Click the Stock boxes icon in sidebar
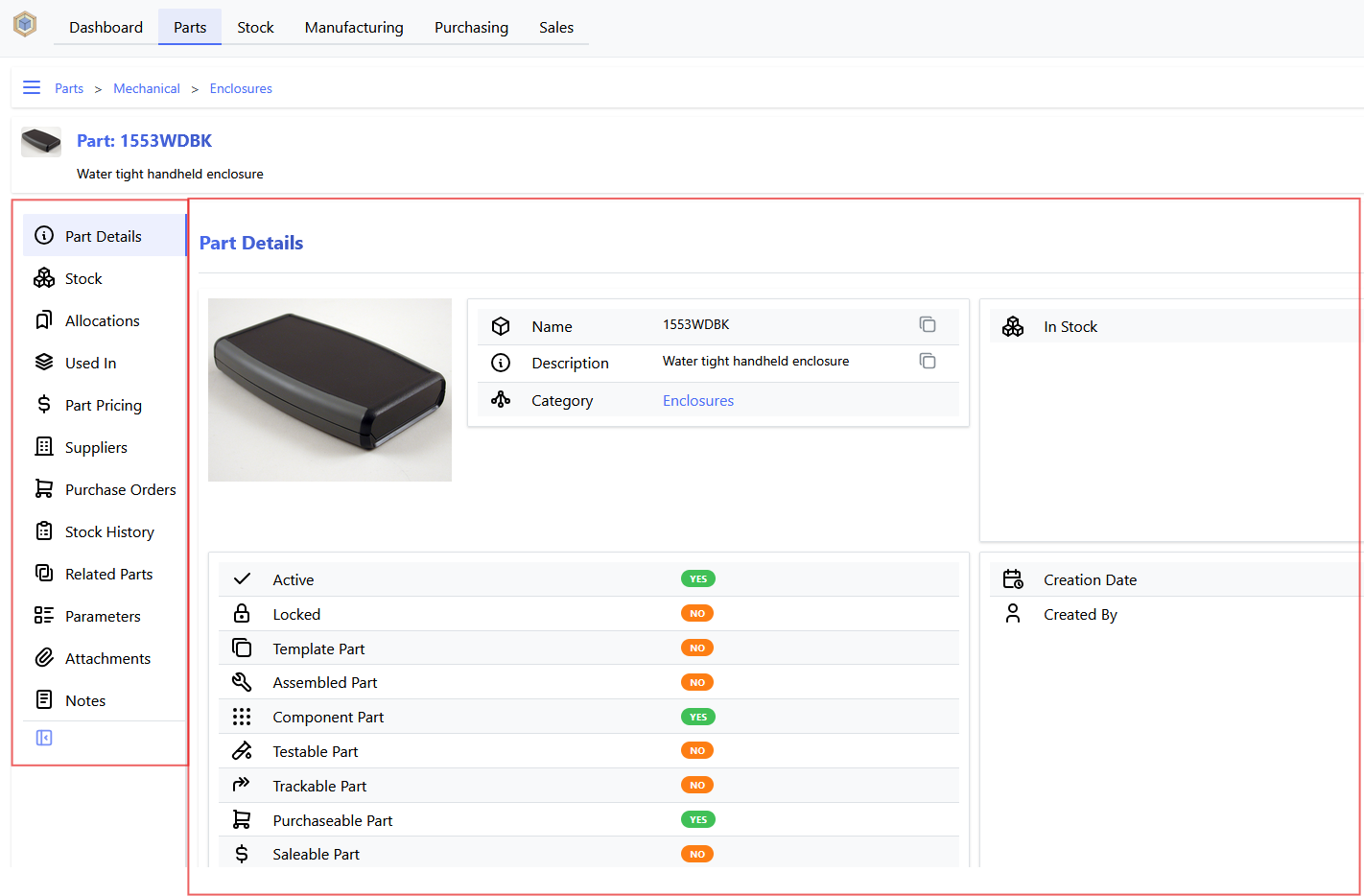Viewport: 1364px width, 896px height. click(x=44, y=277)
